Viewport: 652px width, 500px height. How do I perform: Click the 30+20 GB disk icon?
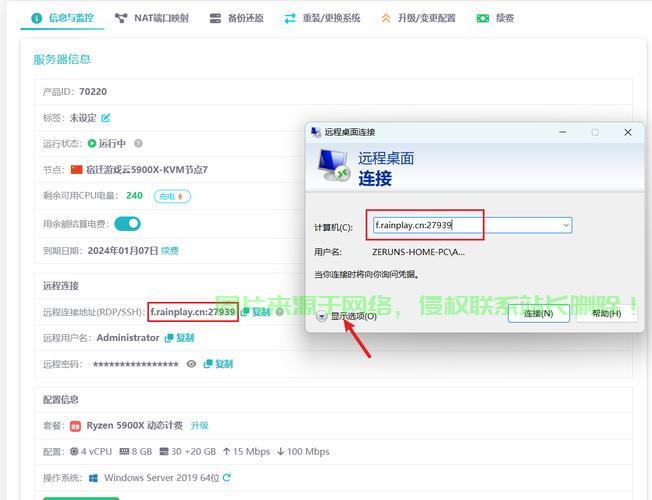point(164,451)
